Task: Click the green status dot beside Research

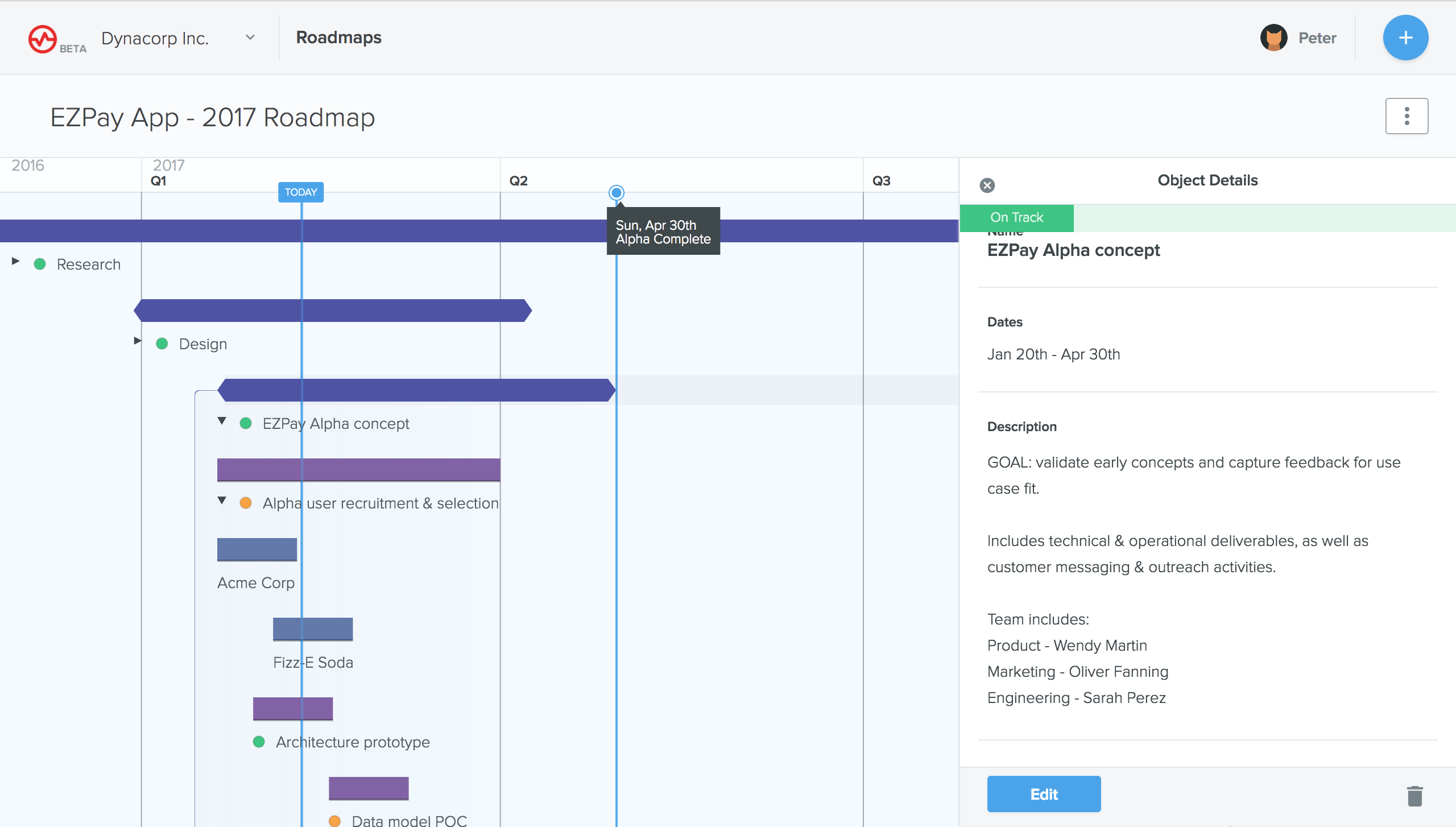Action: [x=40, y=264]
